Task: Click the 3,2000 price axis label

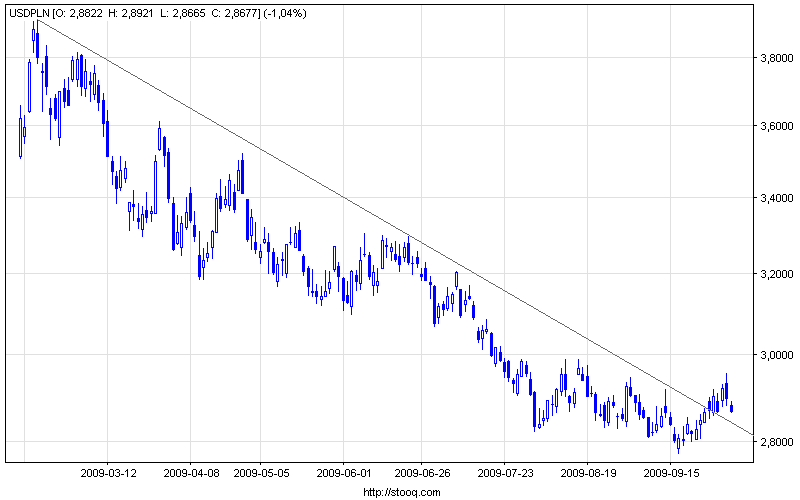Action: pos(777,274)
